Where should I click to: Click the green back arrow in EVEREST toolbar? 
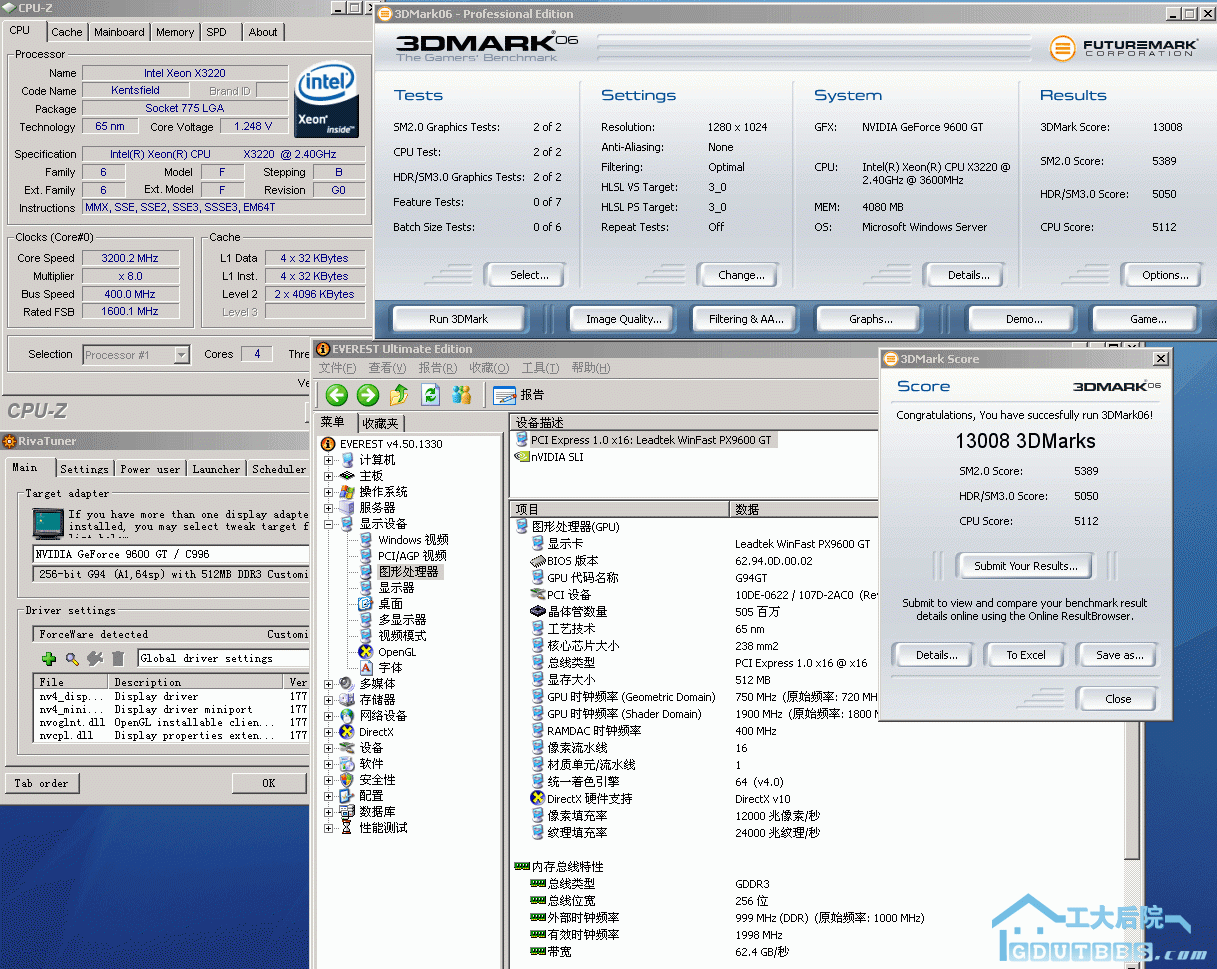[337, 395]
